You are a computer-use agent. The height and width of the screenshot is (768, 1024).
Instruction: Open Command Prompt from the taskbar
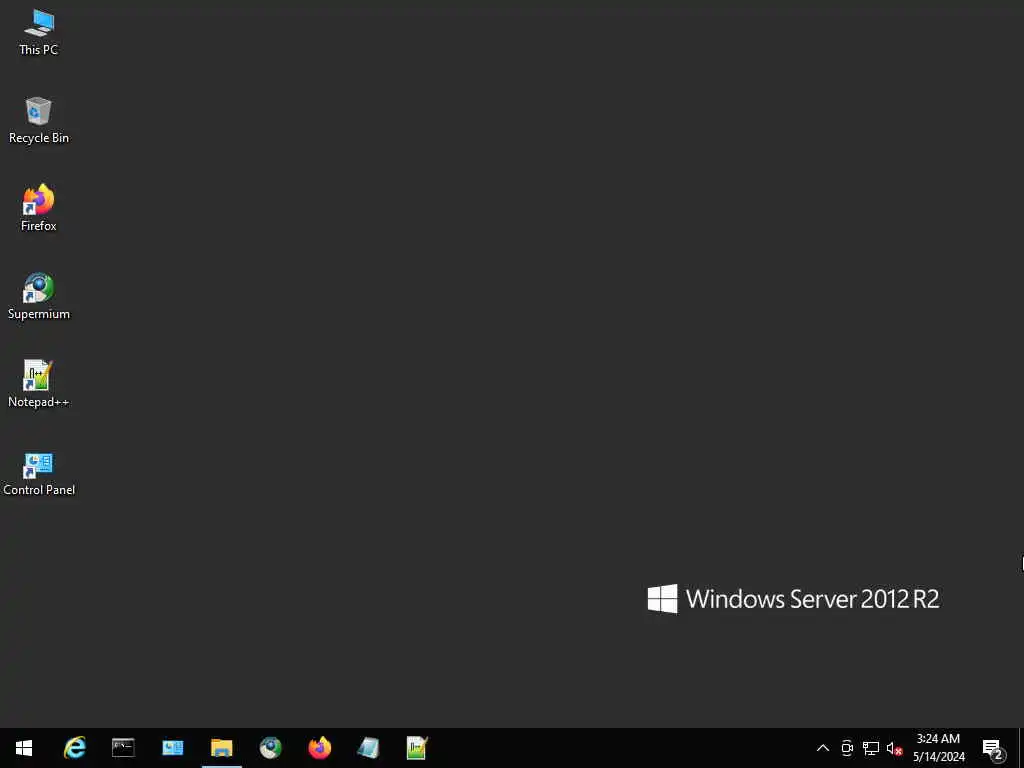[x=123, y=748]
